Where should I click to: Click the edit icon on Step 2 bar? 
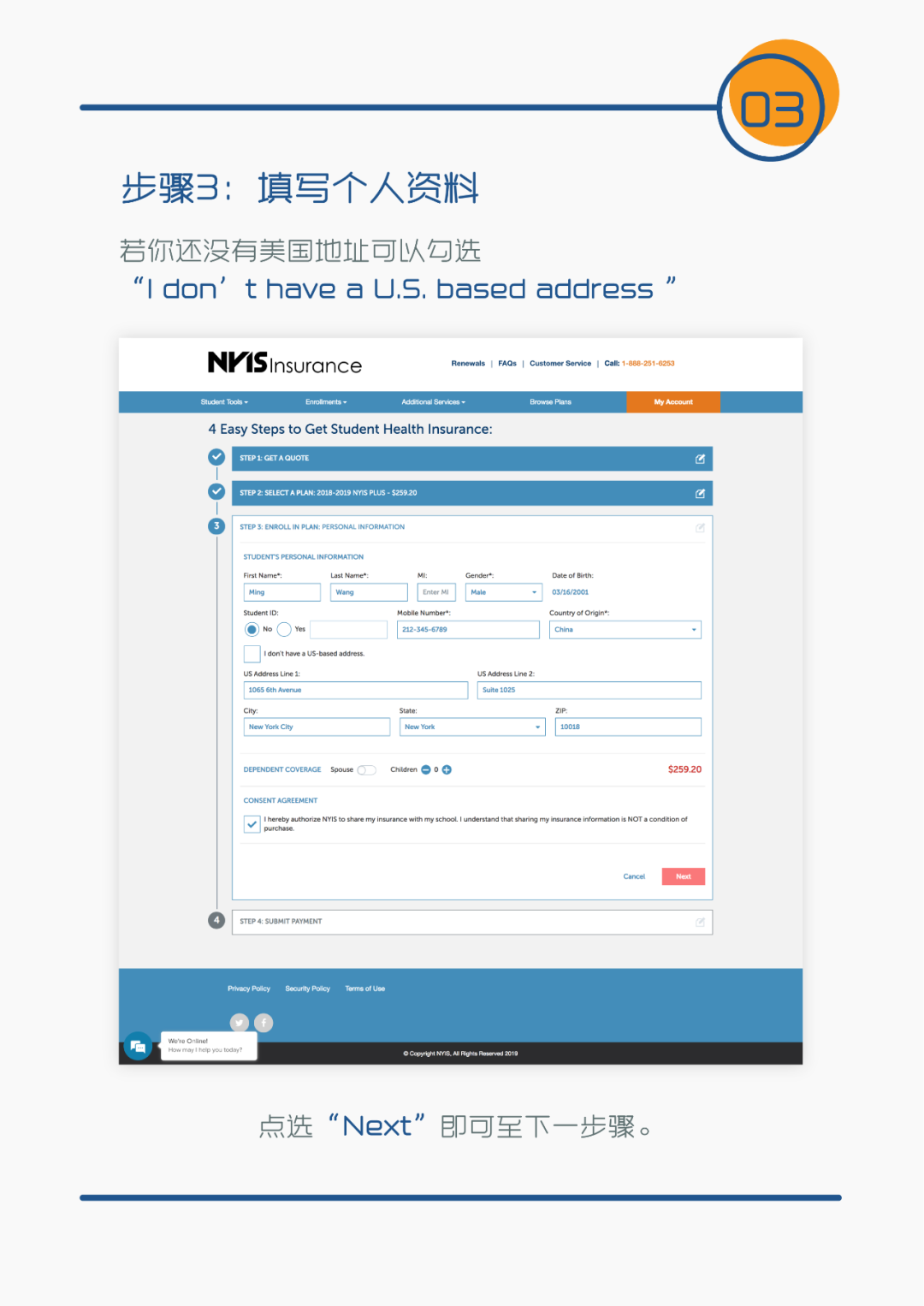[x=700, y=494]
